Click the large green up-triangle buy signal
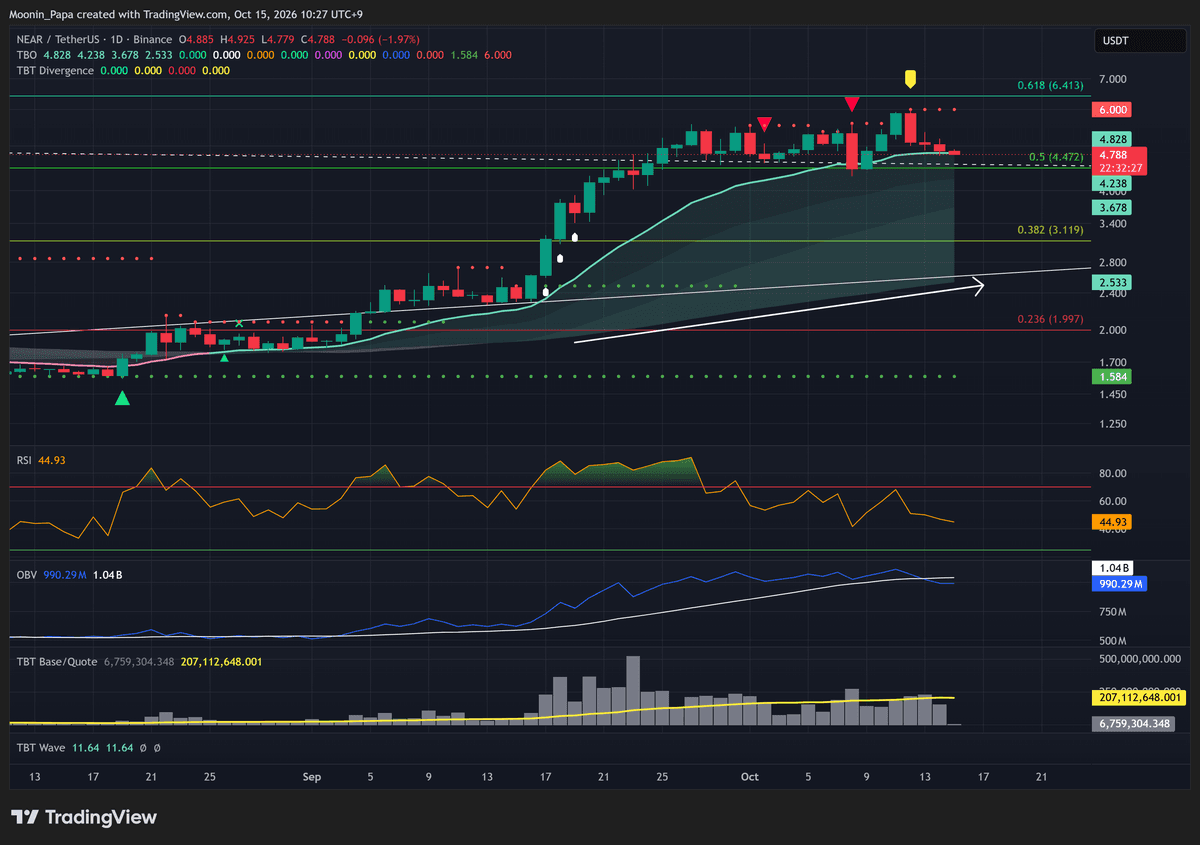 122,398
